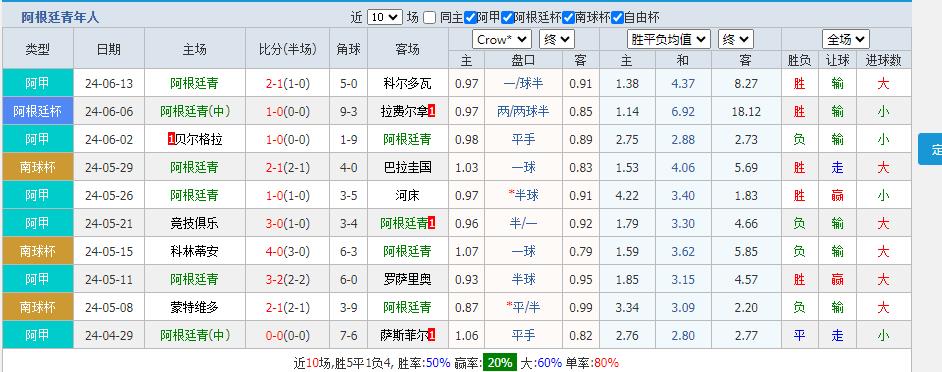Click the 0-0(0-0) score versus 萨斯菲尔
The width and height of the screenshot is (942, 372).
pos(288,335)
